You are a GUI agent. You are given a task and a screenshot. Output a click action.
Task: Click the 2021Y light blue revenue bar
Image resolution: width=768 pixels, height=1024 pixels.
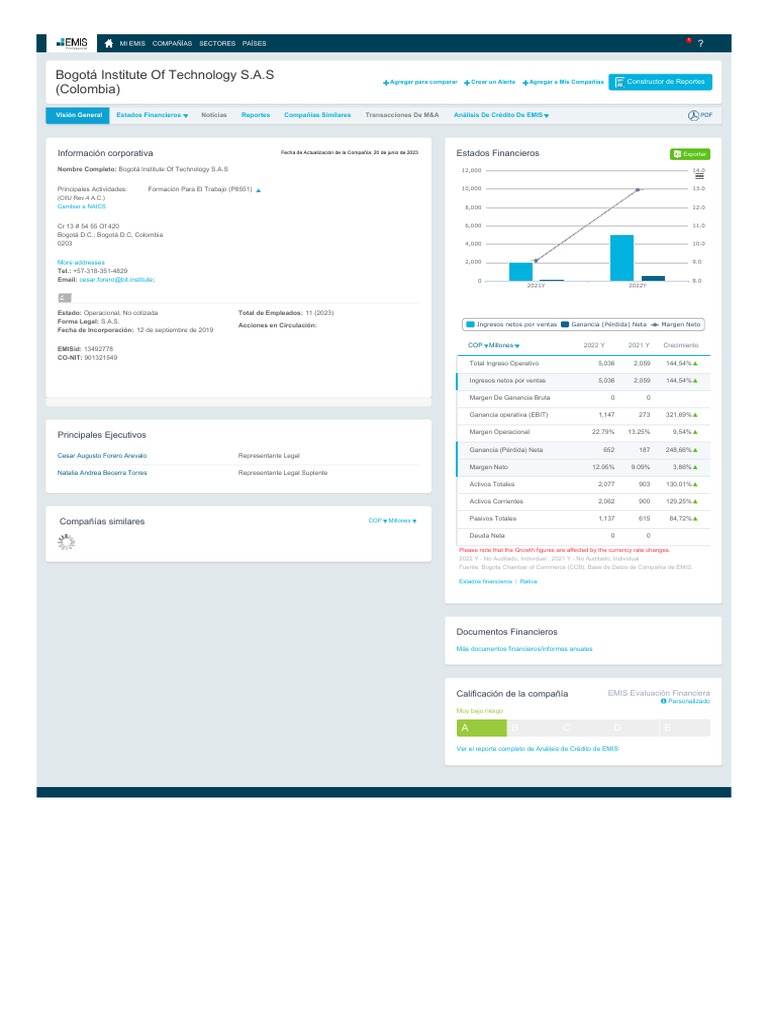[520, 272]
